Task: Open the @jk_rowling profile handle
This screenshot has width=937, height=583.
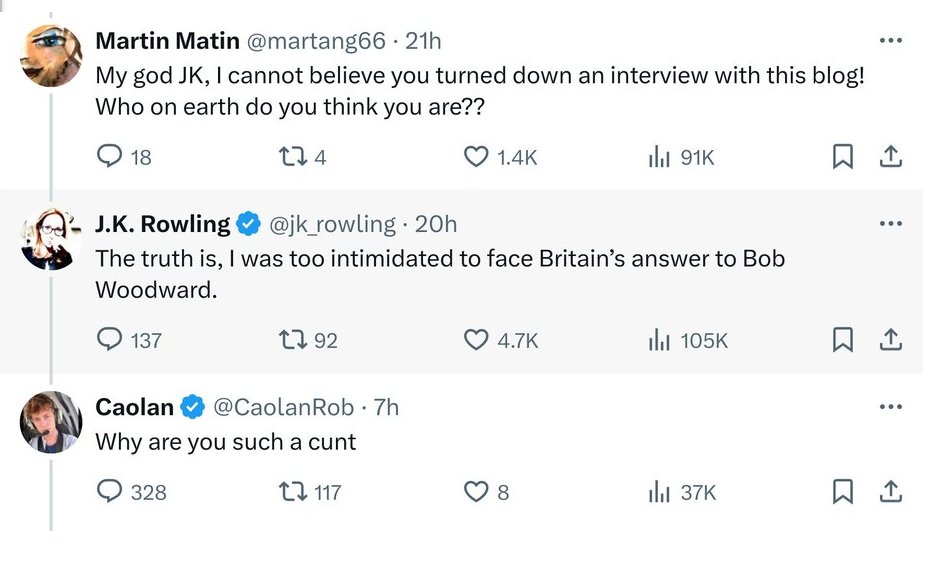Action: click(332, 224)
